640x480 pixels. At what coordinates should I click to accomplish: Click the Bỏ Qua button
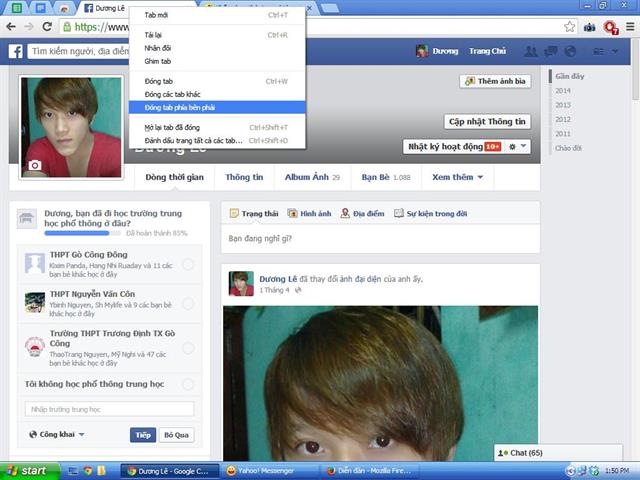click(x=176, y=435)
